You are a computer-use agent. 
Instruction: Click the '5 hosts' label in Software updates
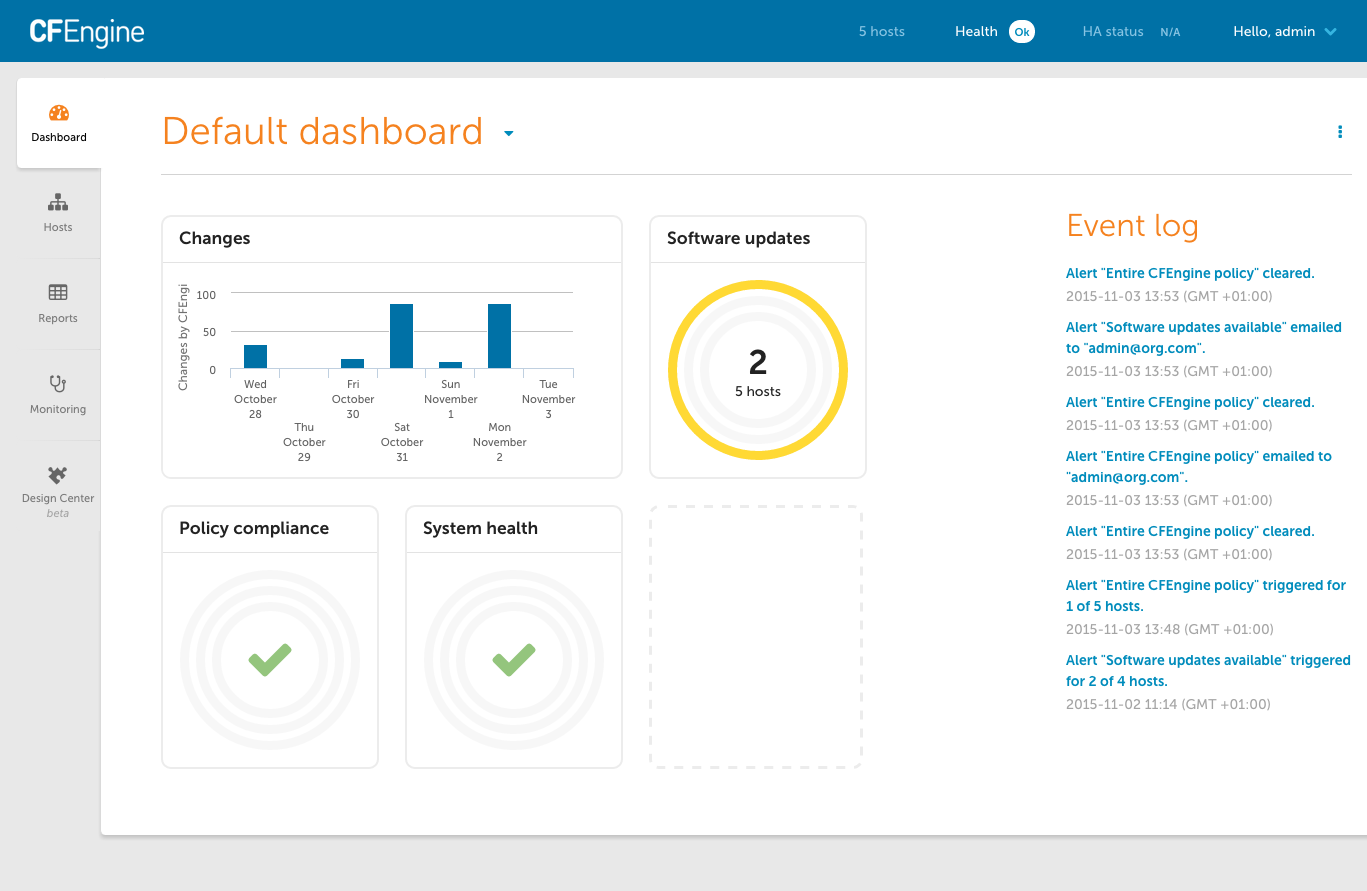pyautogui.click(x=758, y=391)
